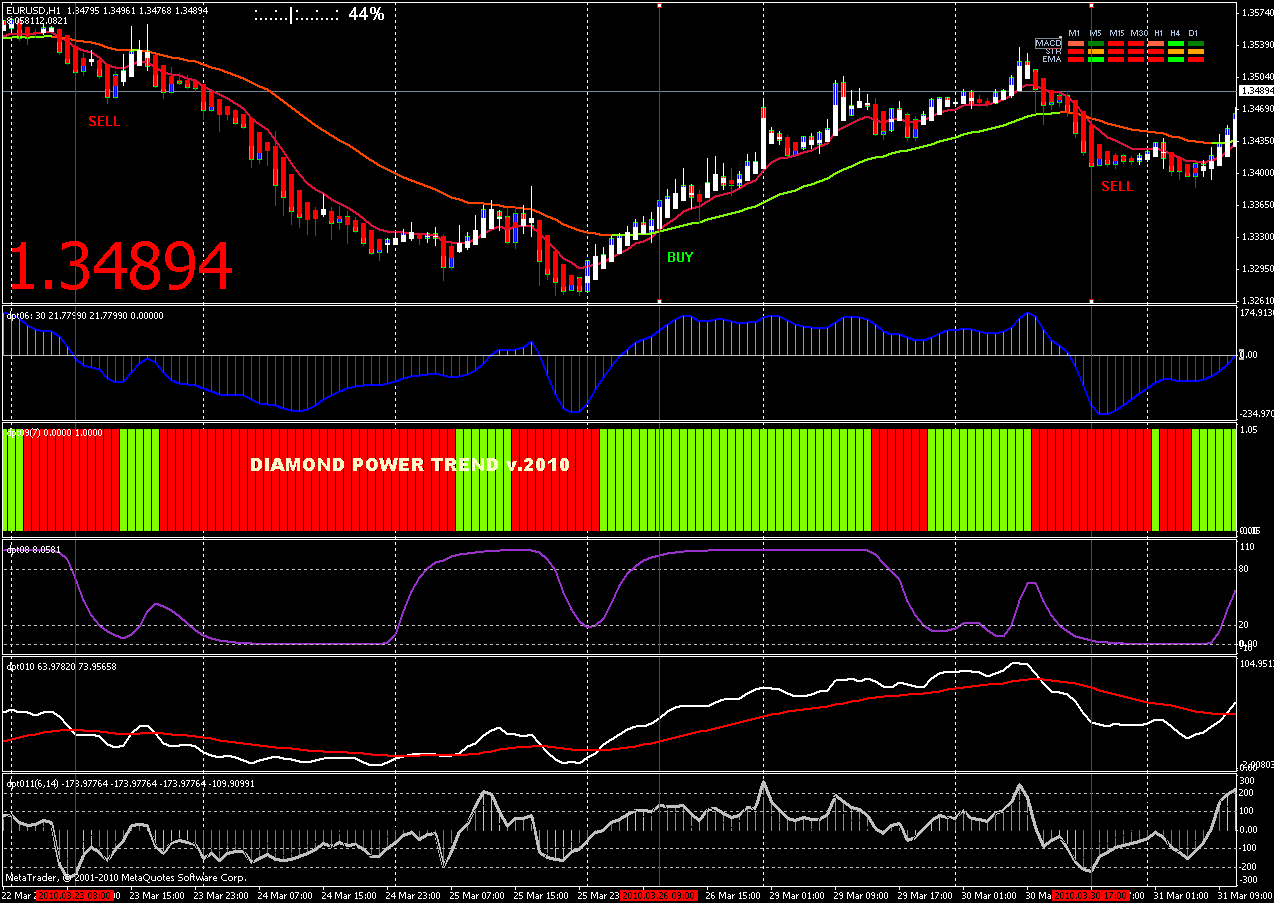The image size is (1274, 903).
Task: Click the STR M5 orange signal bar
Action: click(1096, 51)
